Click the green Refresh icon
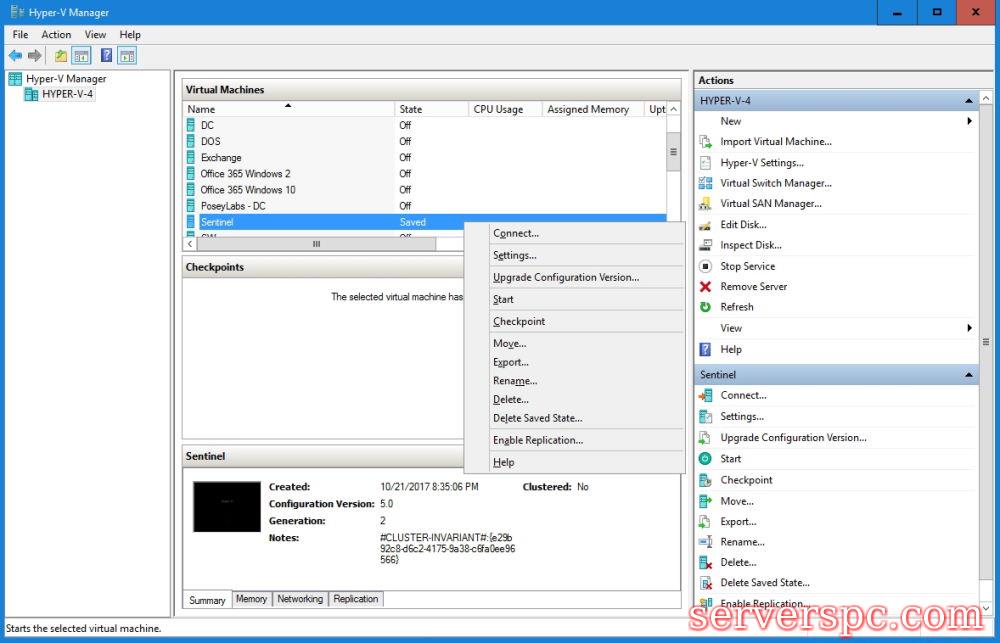Screen dimensions: 1000x643 (705, 307)
